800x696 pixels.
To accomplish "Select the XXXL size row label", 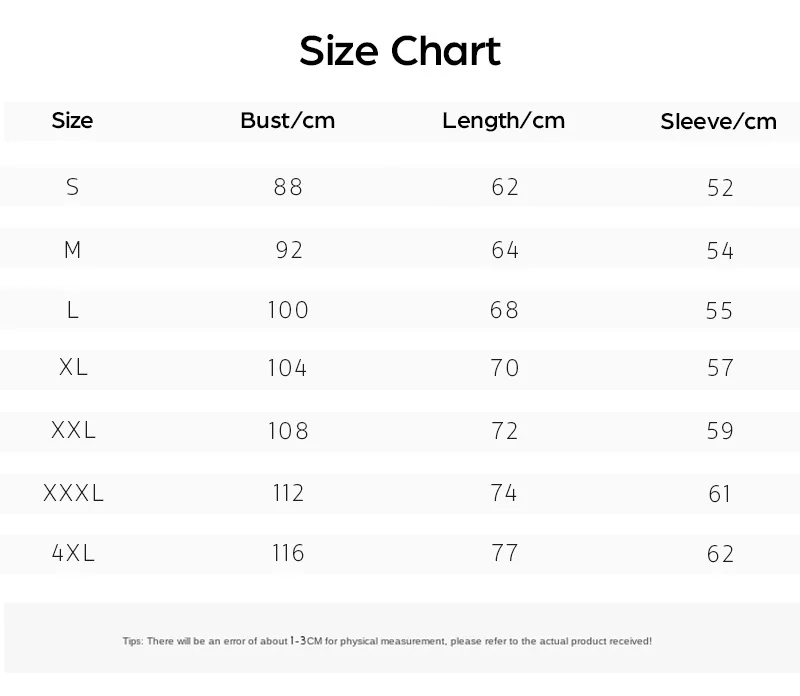I will coord(73,493).
